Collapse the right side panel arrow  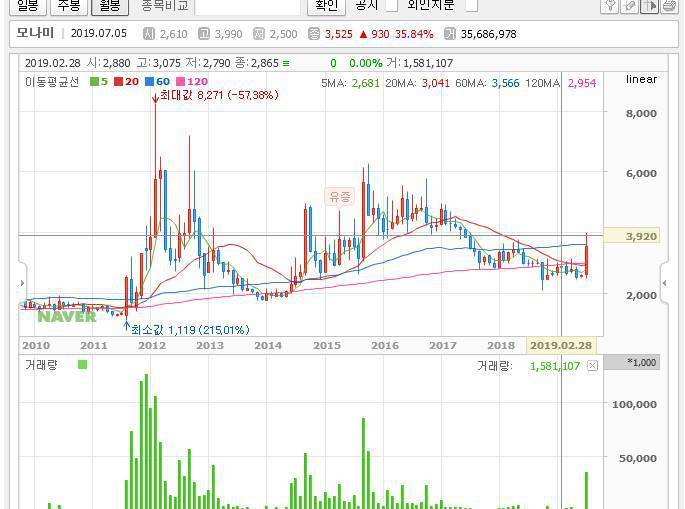coord(664,283)
